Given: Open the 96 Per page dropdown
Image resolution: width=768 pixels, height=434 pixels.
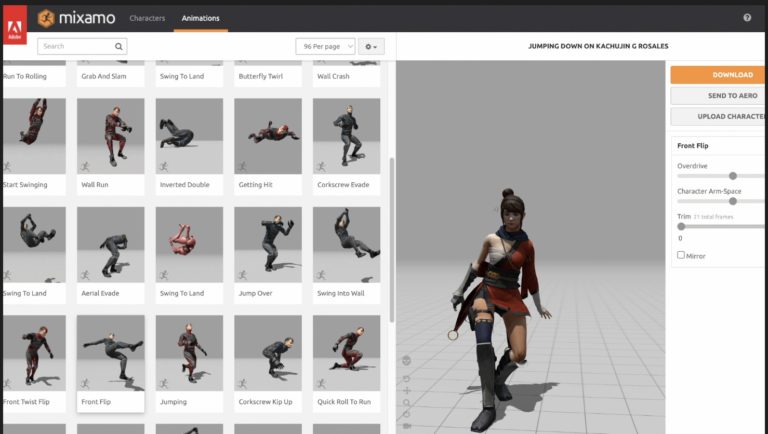Looking at the screenshot, I should coord(325,46).
